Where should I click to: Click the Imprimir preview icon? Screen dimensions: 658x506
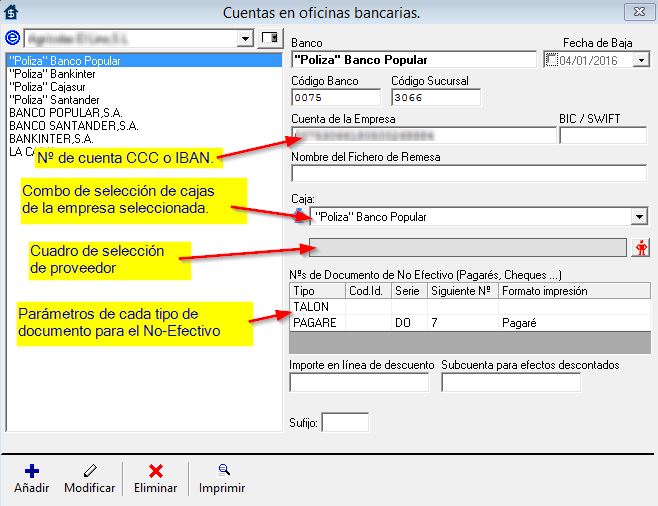[222, 470]
